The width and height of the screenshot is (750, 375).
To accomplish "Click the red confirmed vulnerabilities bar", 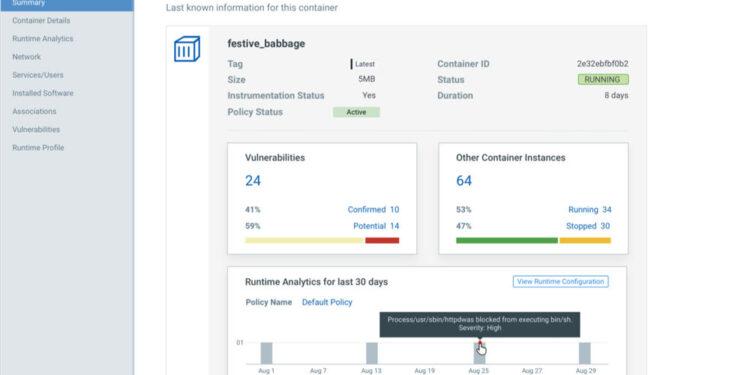I will click(x=382, y=241).
